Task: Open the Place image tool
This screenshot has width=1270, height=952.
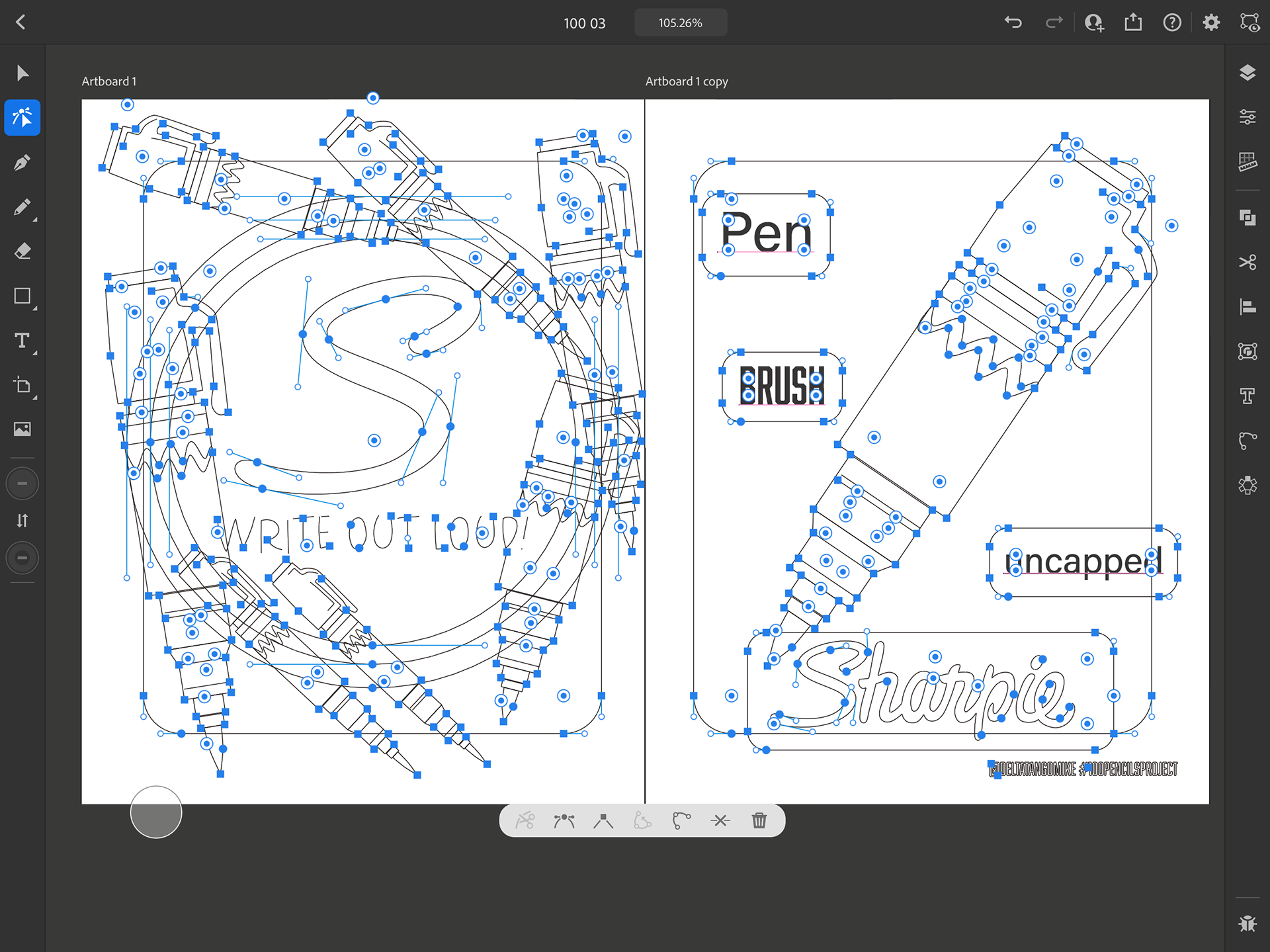Action: coord(22,429)
